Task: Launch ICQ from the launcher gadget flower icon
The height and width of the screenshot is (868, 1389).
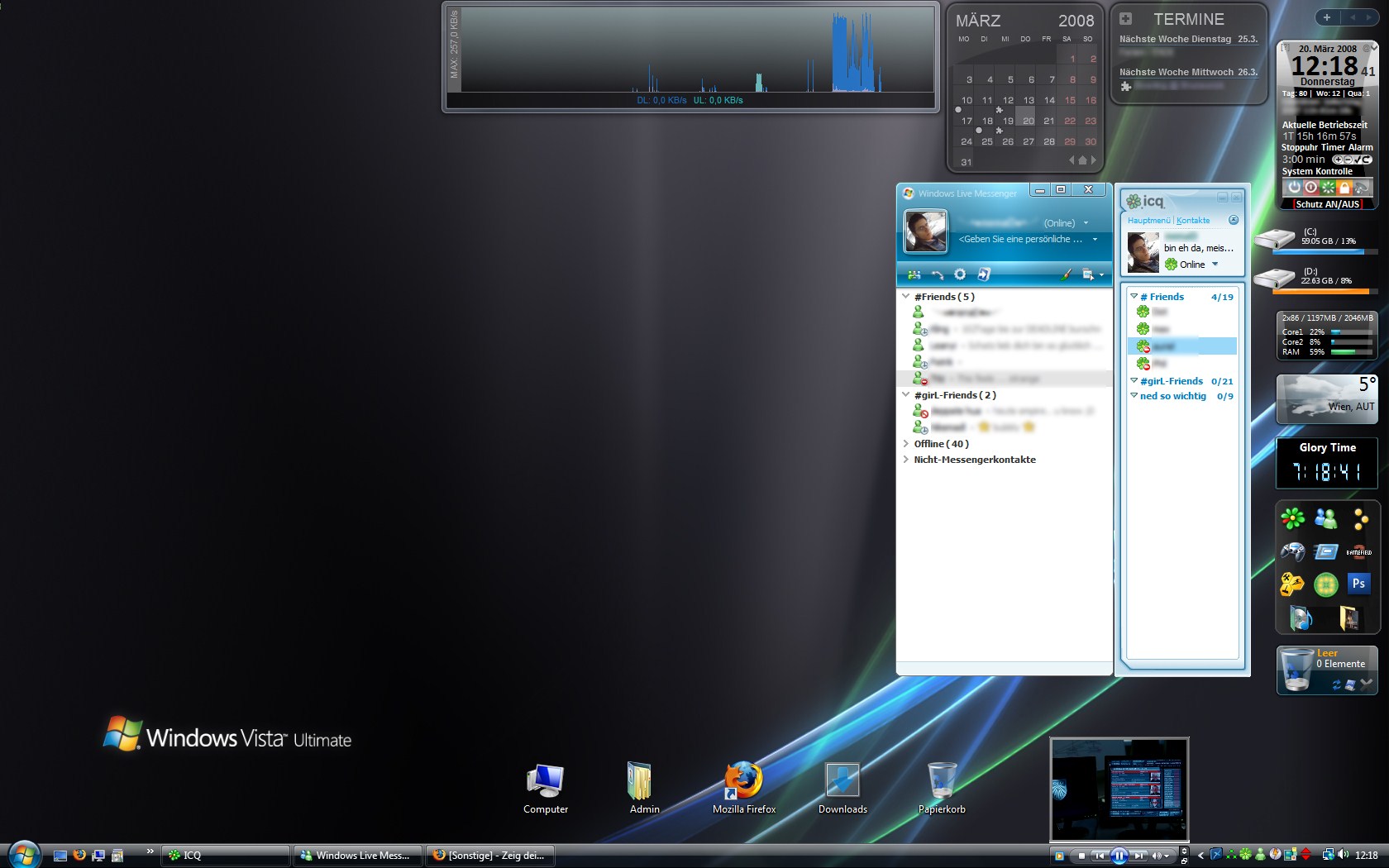Action: [1293, 518]
